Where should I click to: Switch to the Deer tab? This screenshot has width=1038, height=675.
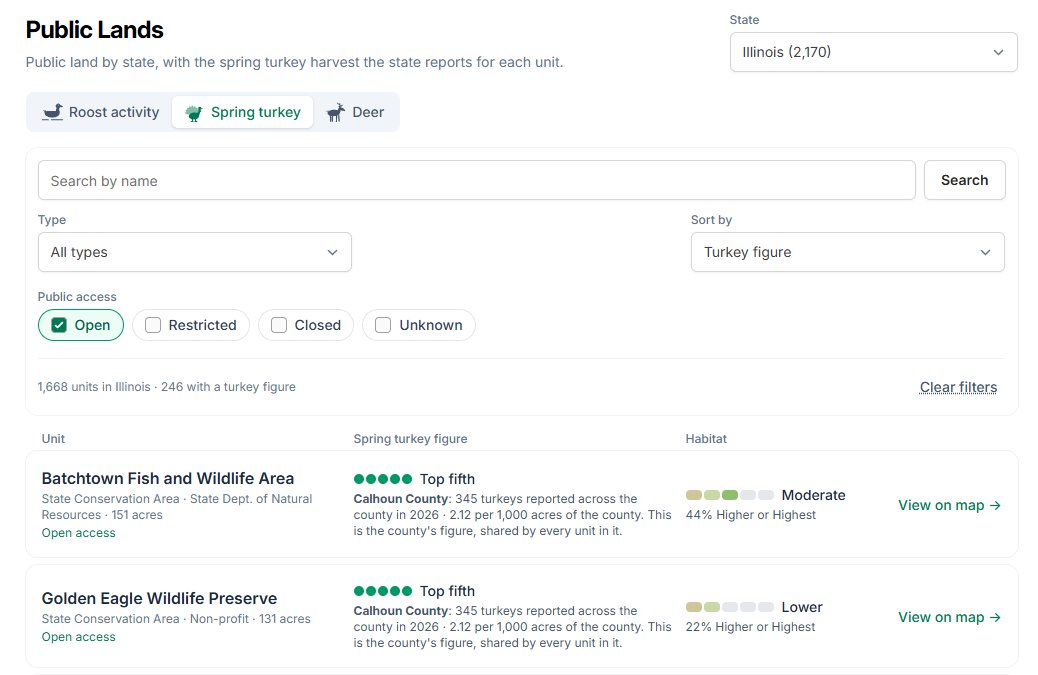coord(355,112)
